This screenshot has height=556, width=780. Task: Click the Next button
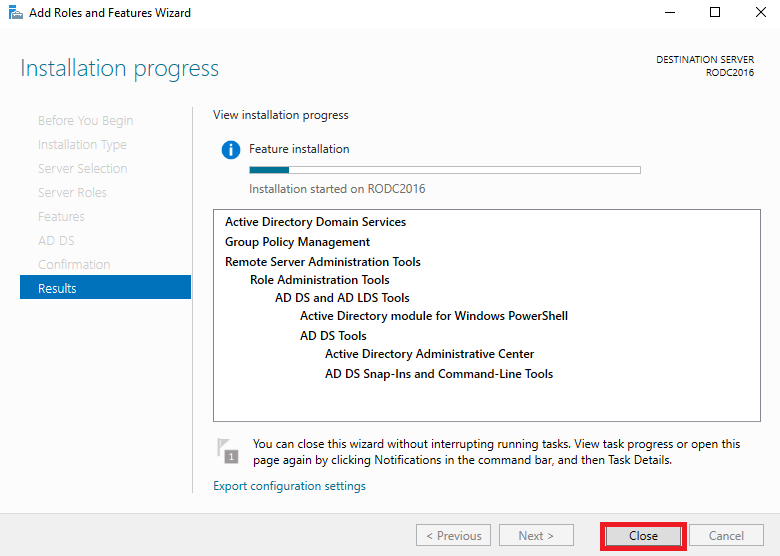[x=536, y=536]
